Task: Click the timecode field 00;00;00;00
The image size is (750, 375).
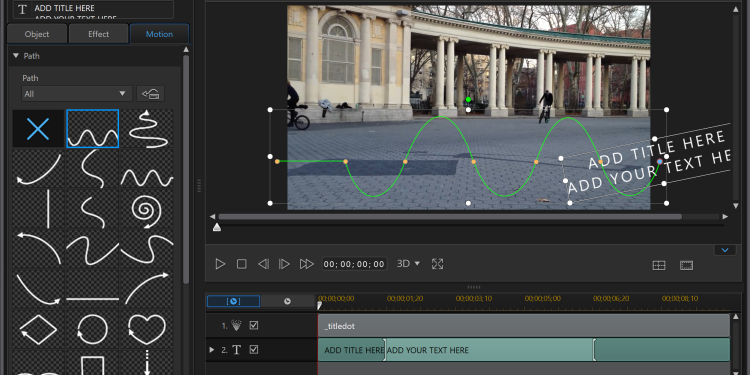Action: coord(354,264)
